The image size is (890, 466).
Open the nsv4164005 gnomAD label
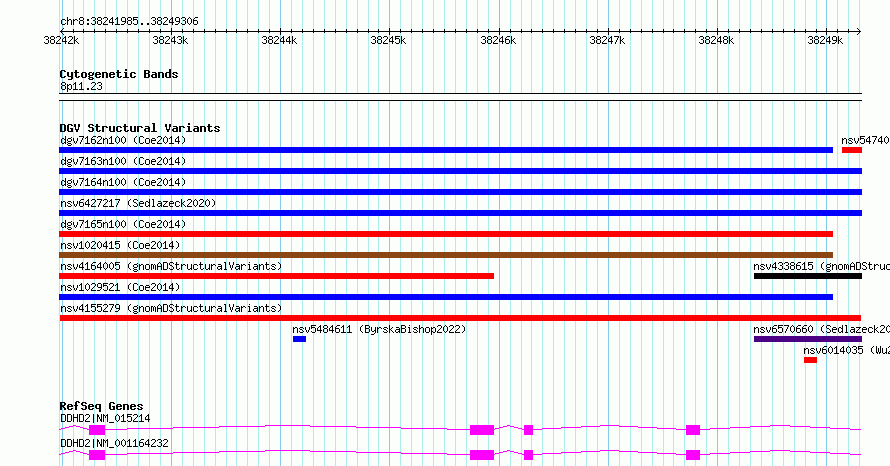tap(171, 266)
